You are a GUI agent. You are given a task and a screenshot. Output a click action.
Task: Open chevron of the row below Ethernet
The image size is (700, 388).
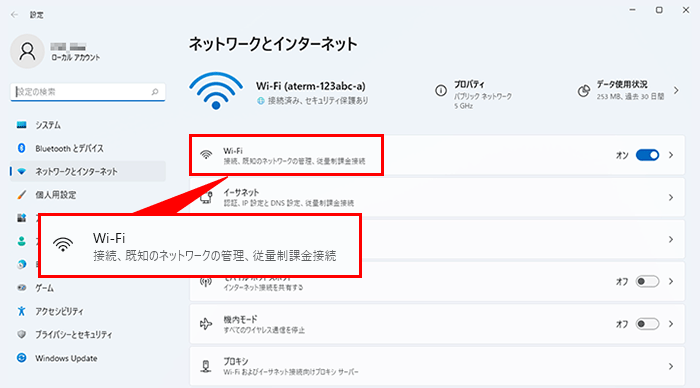coord(671,239)
